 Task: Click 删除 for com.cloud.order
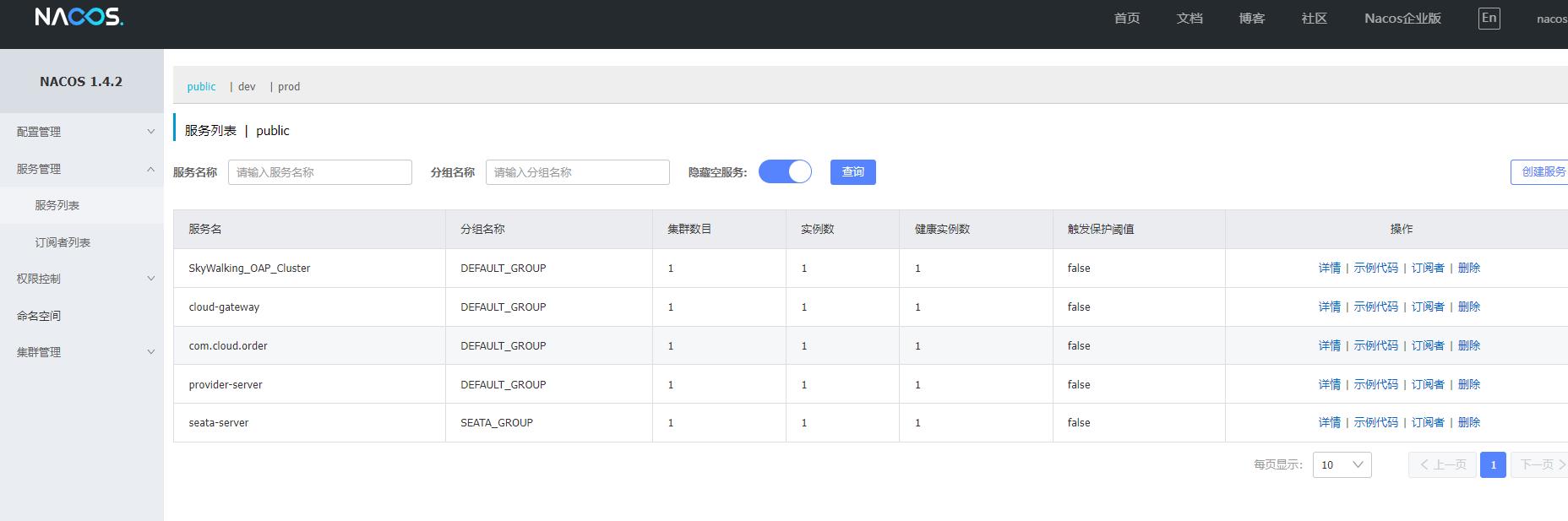pyautogui.click(x=1469, y=345)
